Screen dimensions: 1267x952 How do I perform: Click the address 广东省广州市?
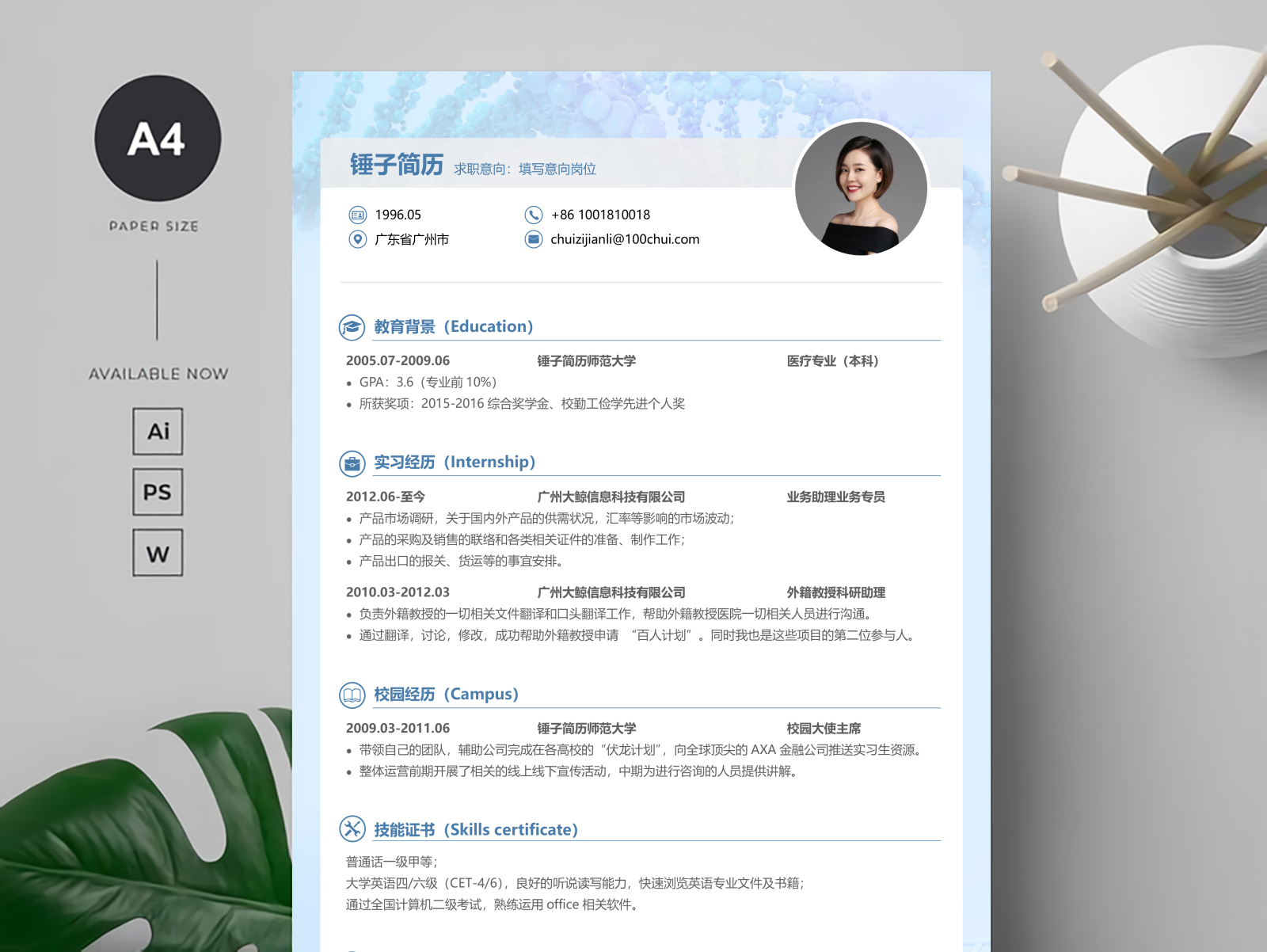[x=412, y=239]
